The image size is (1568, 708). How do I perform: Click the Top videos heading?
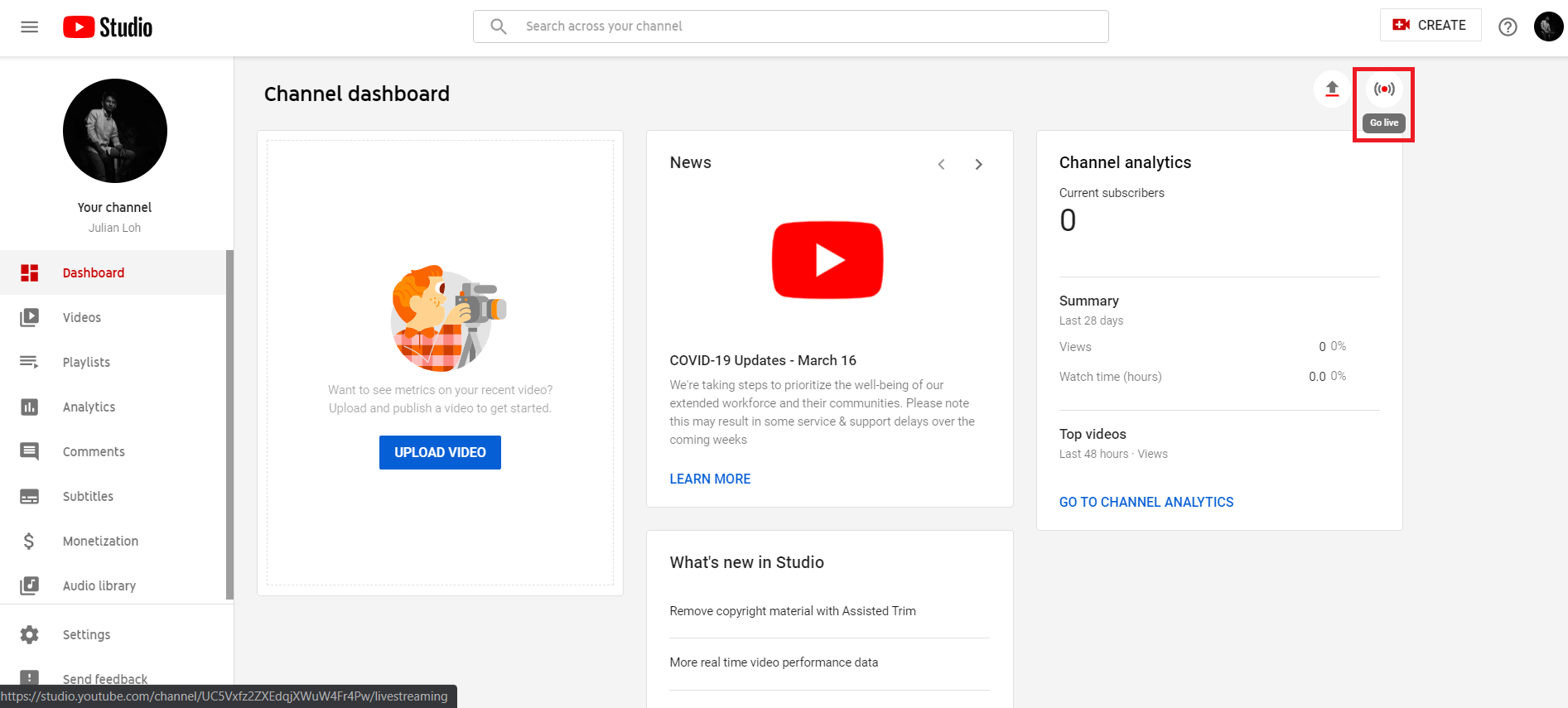(x=1093, y=434)
